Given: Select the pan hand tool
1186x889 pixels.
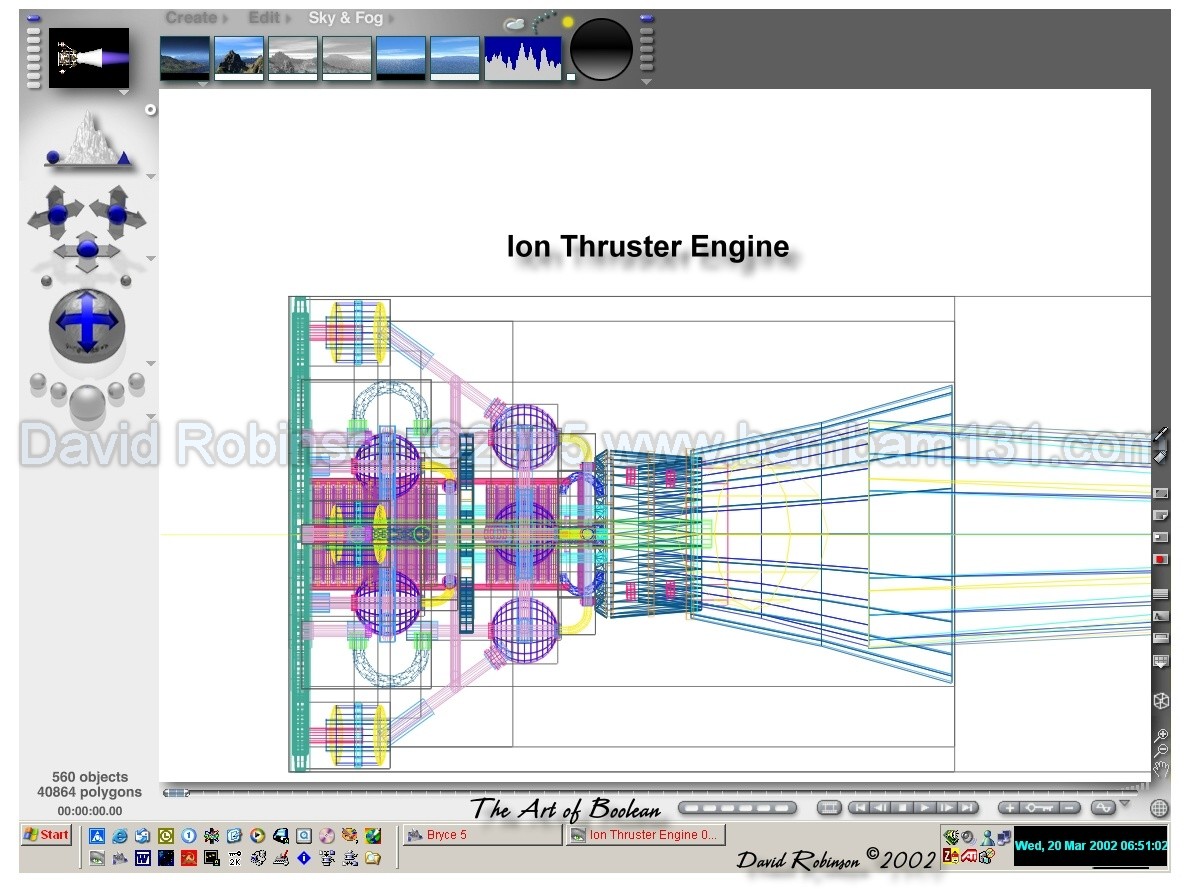Looking at the screenshot, I should tap(1161, 770).
